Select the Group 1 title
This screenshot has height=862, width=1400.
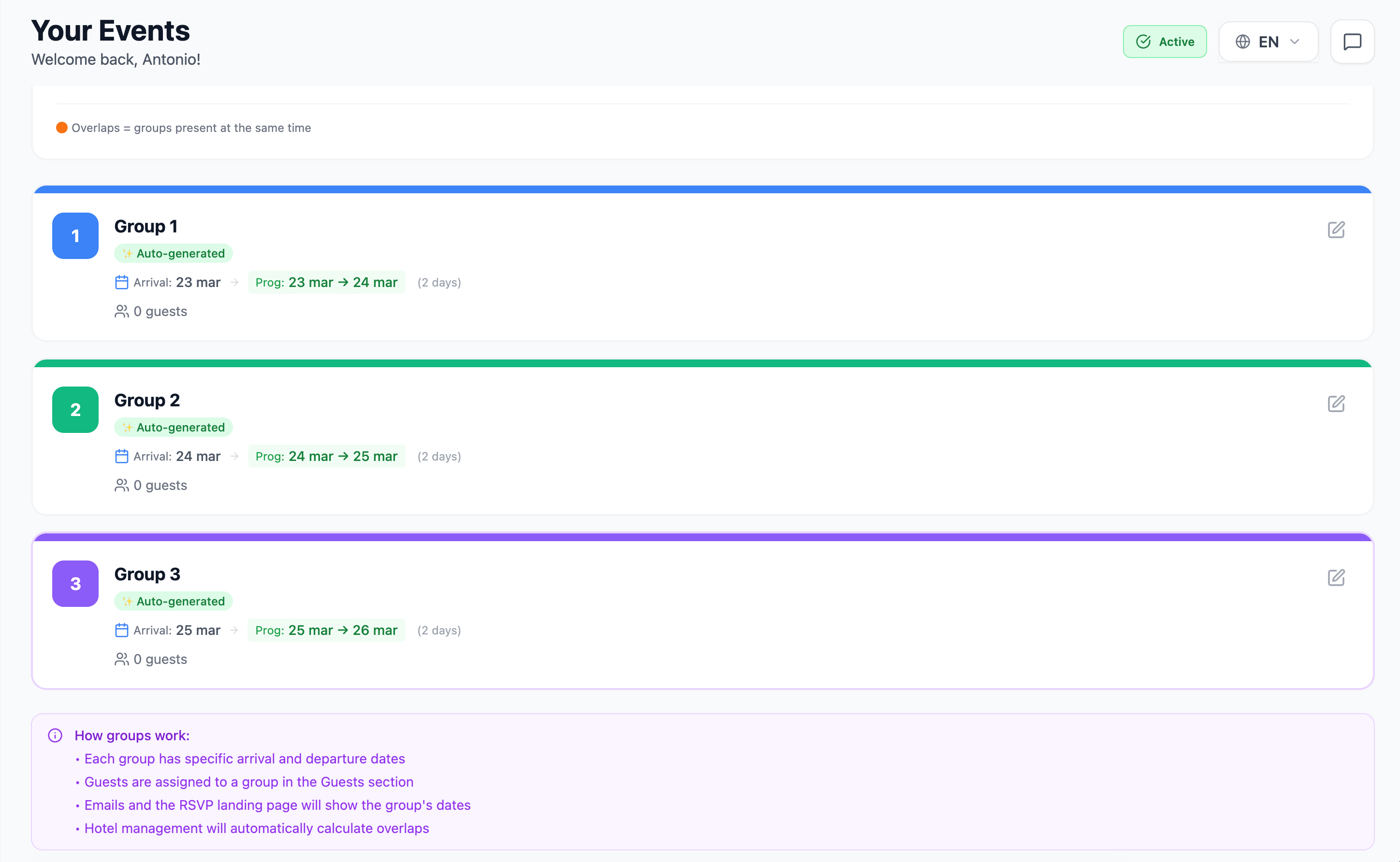pos(146,226)
